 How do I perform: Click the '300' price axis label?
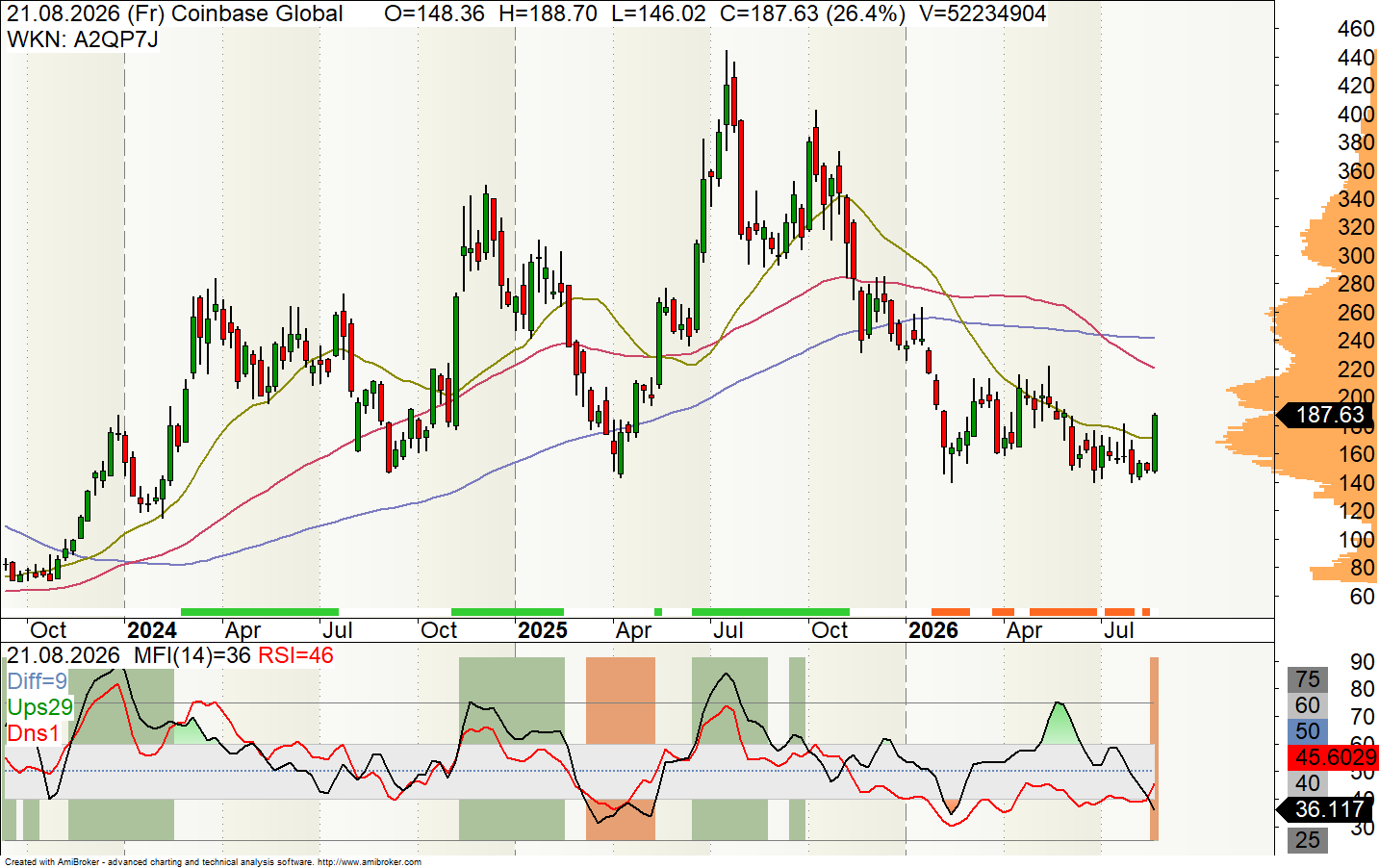tap(1356, 256)
